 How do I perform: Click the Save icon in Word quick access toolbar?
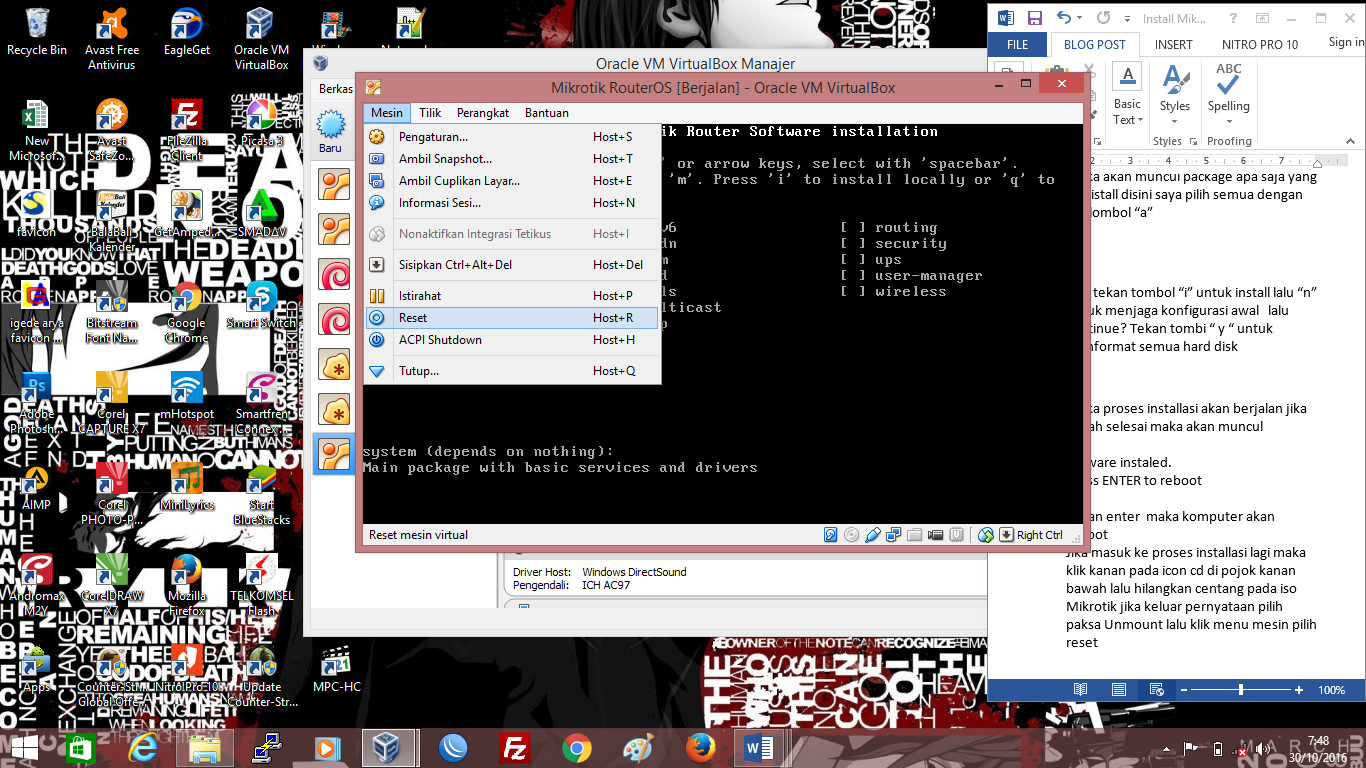[x=1034, y=18]
